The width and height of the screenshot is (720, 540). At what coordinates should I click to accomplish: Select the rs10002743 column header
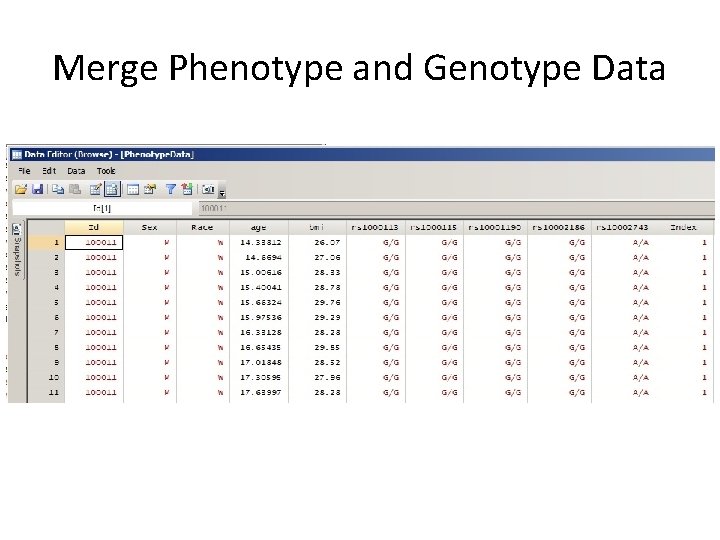[x=623, y=227]
